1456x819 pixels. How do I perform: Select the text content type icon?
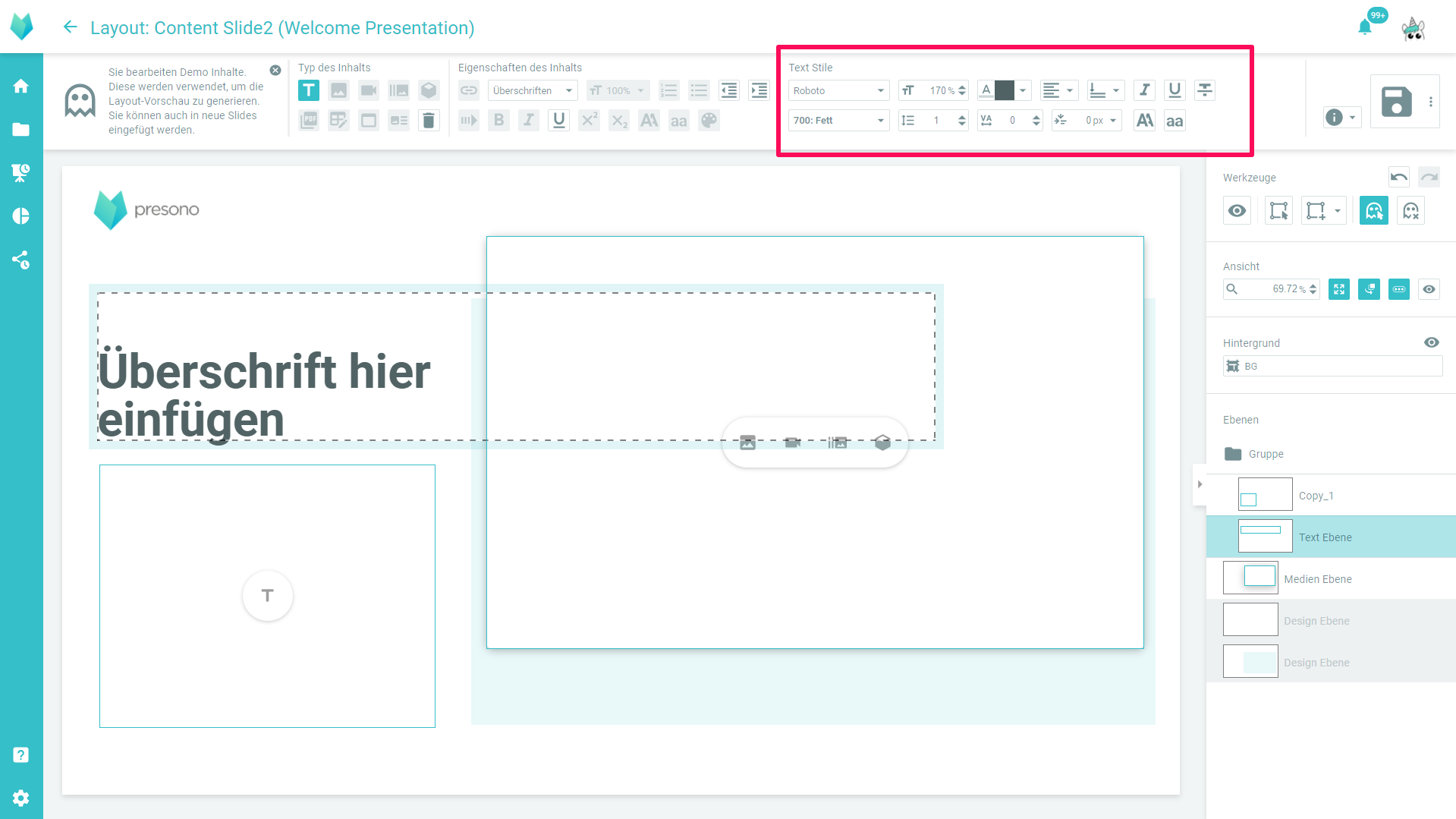coord(309,90)
